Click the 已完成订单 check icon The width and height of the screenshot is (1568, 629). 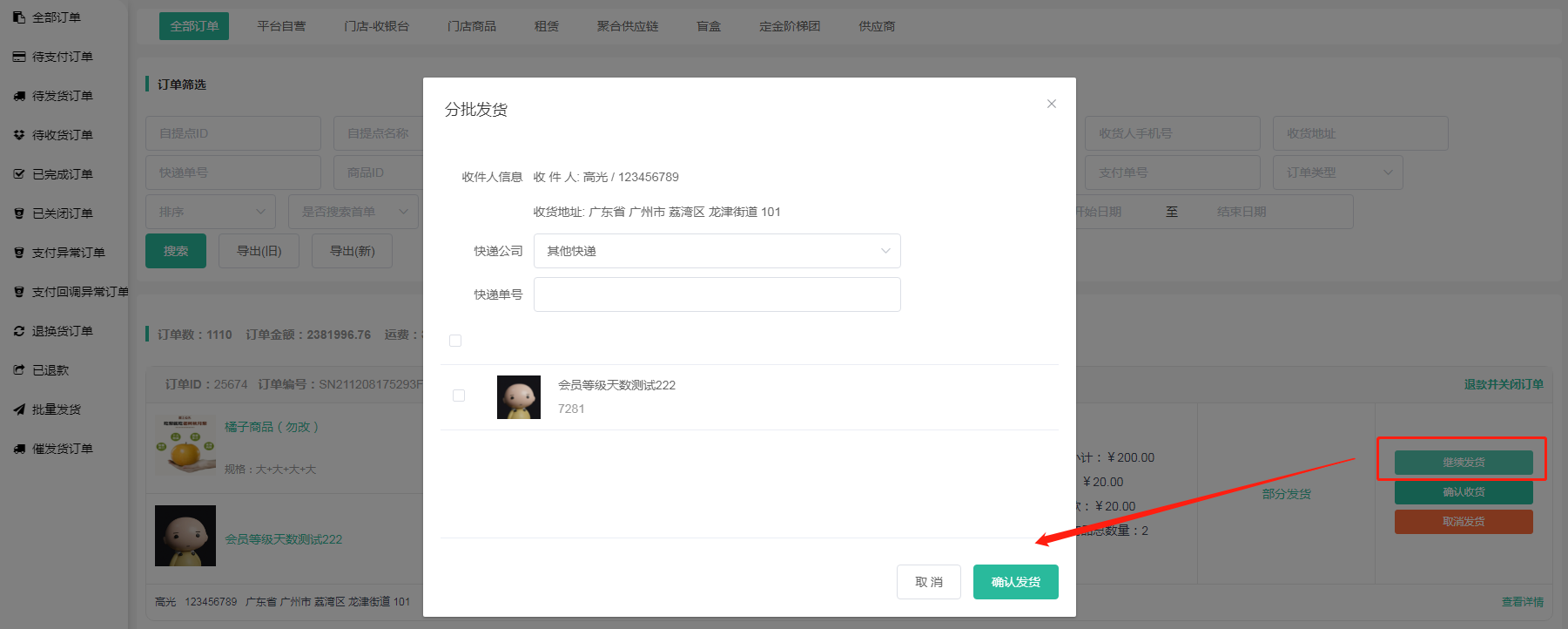point(19,174)
